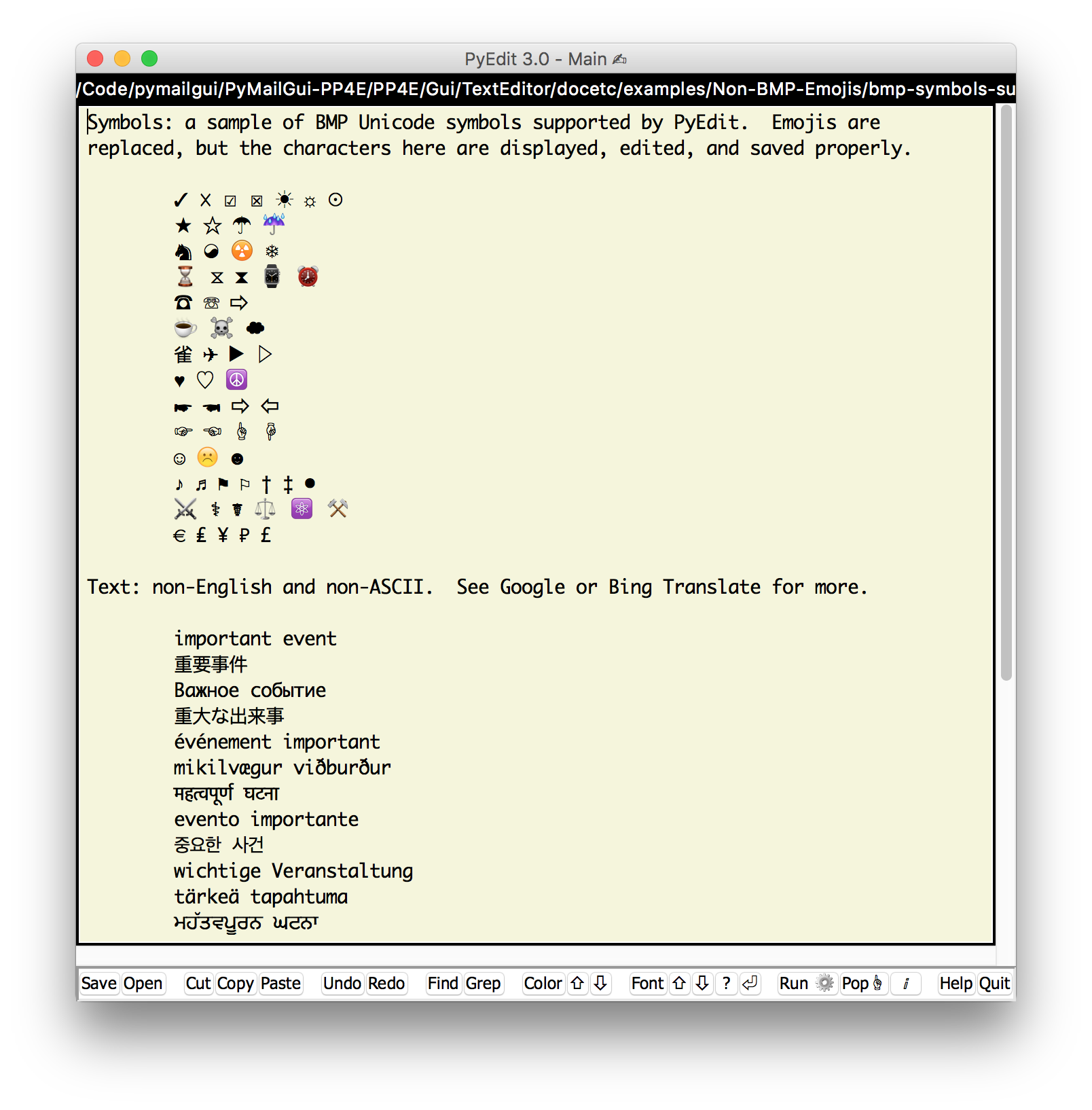Click the italic i icon in the toolbar
1092x1110 pixels.
[x=906, y=984]
